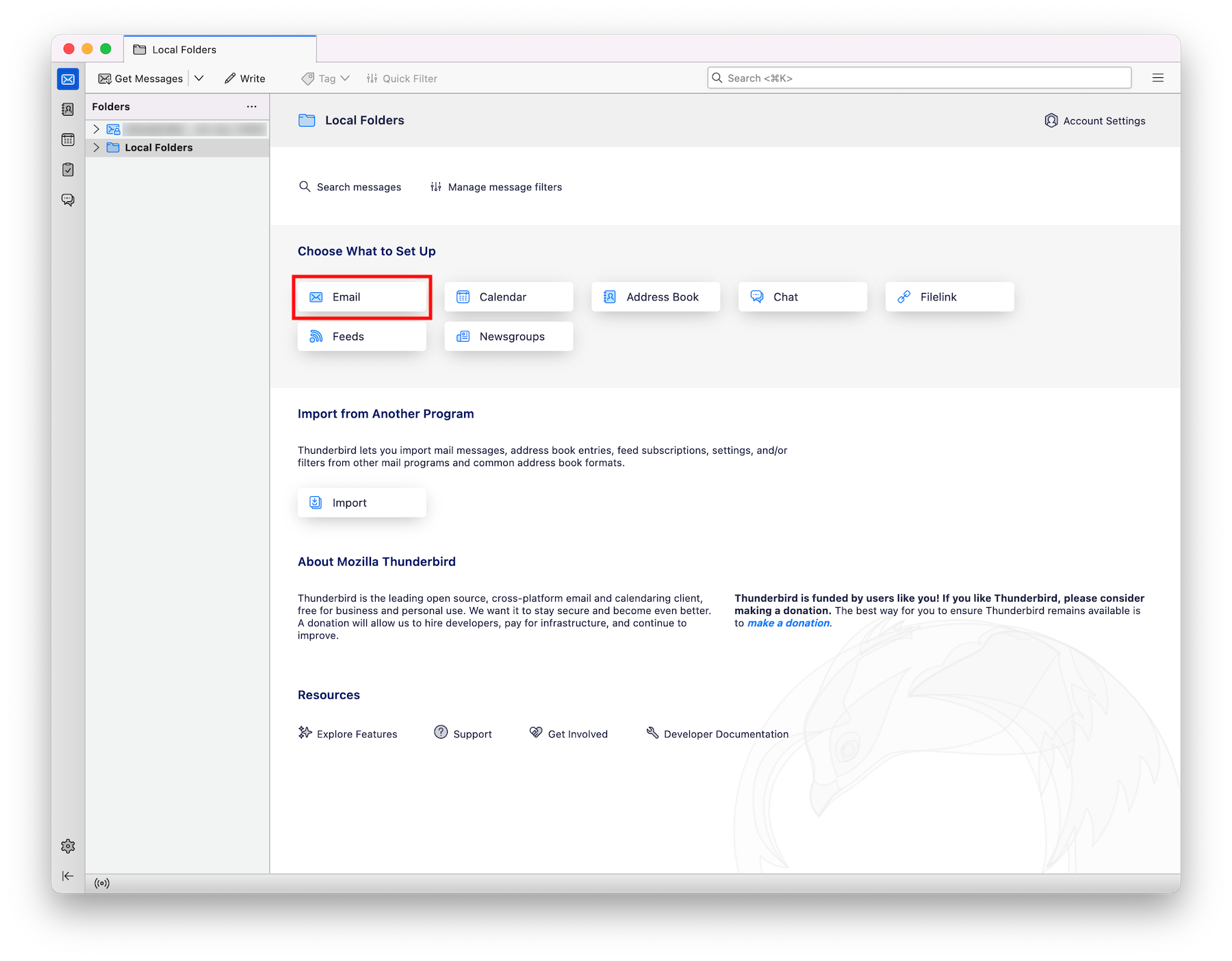1232x961 pixels.
Task: Open Account Settings
Action: click(x=1095, y=120)
